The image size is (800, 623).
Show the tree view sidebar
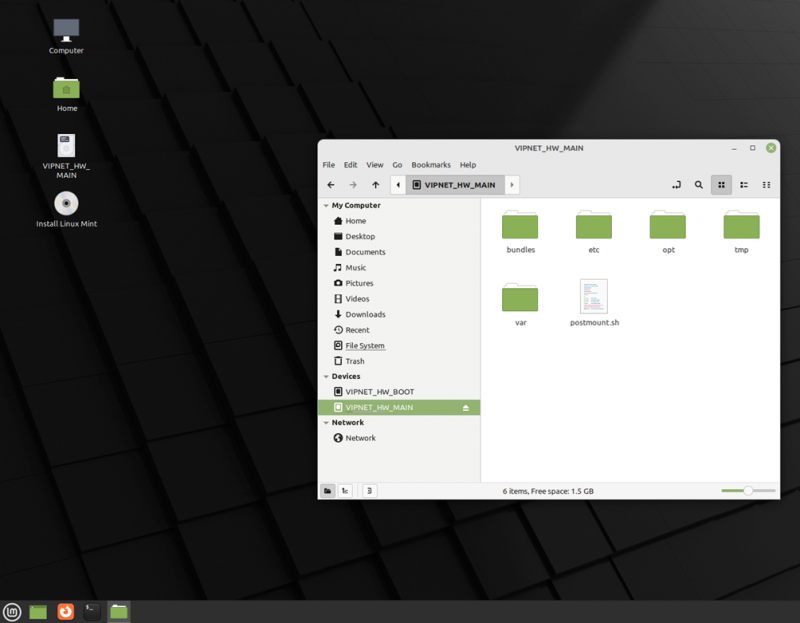pos(345,491)
